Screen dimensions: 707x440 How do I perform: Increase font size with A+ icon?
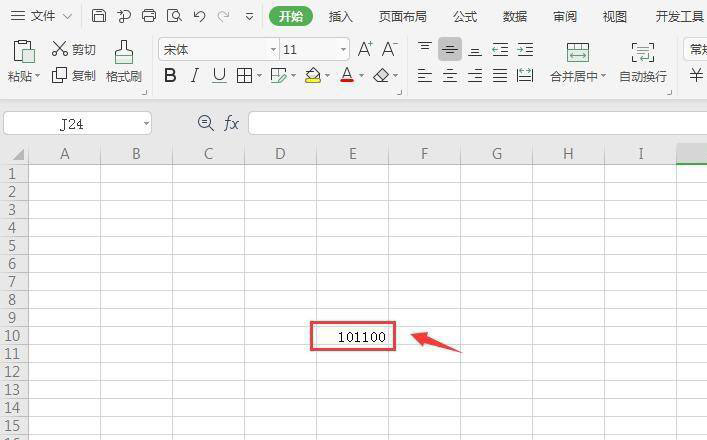[365, 49]
